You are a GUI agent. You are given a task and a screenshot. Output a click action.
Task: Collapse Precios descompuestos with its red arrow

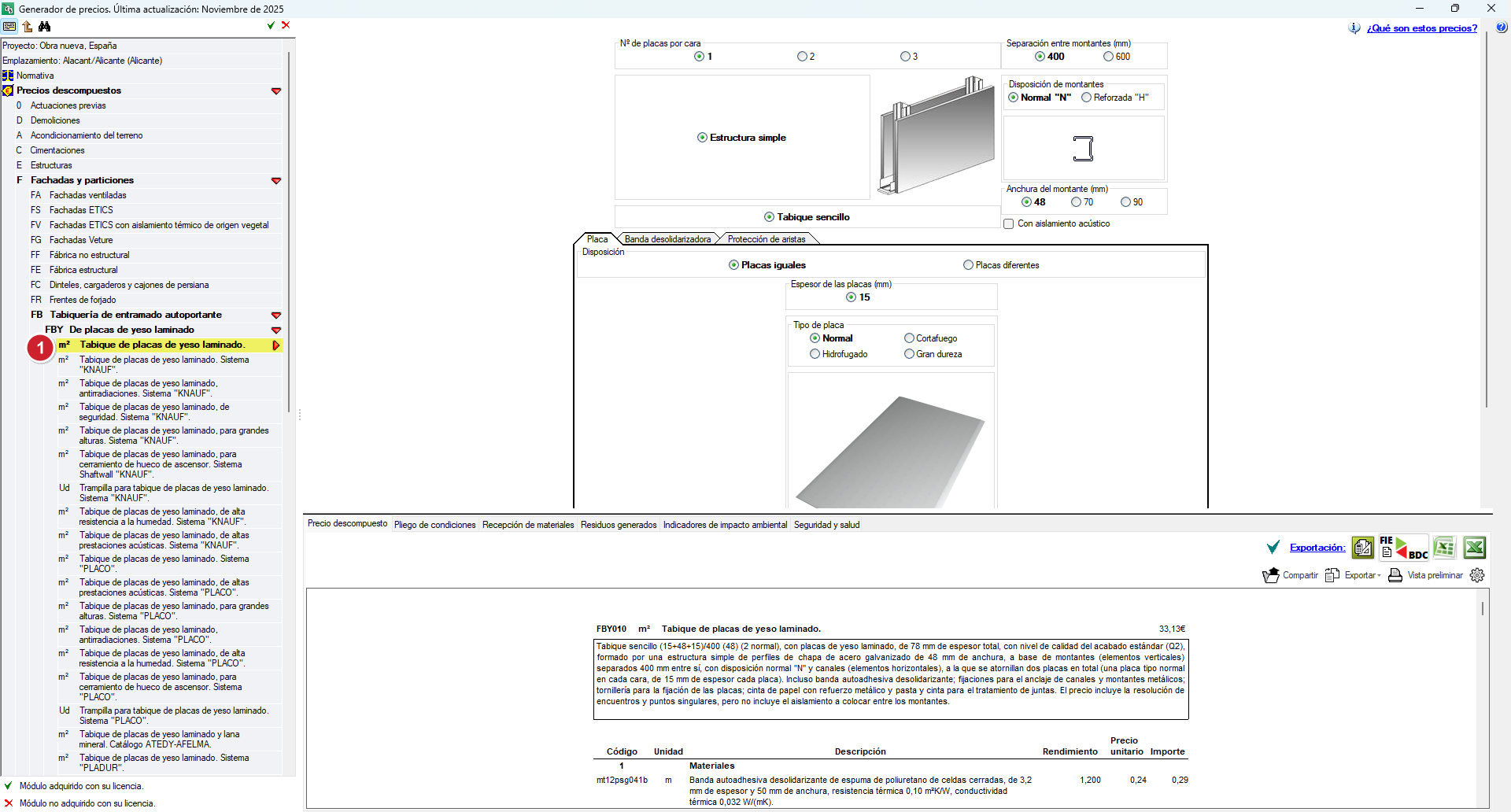(x=276, y=91)
